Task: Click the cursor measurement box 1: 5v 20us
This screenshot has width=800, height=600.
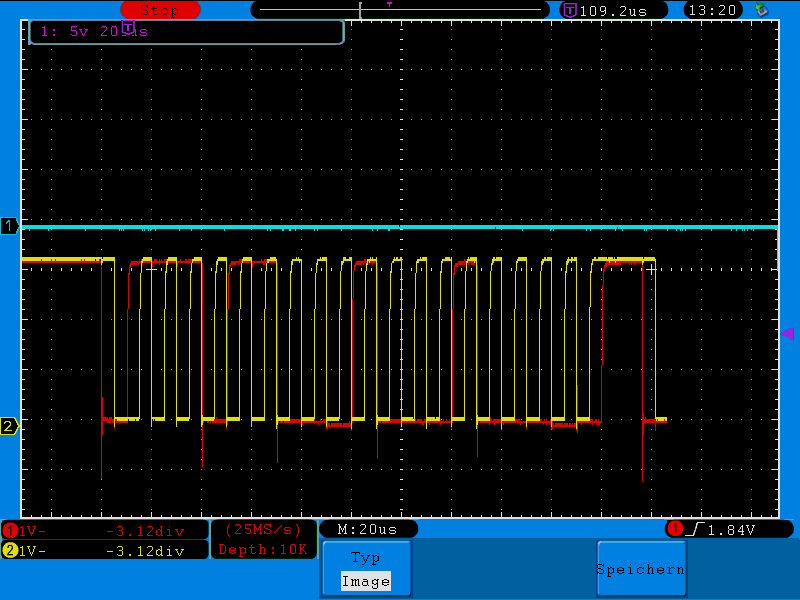Action: [x=187, y=32]
